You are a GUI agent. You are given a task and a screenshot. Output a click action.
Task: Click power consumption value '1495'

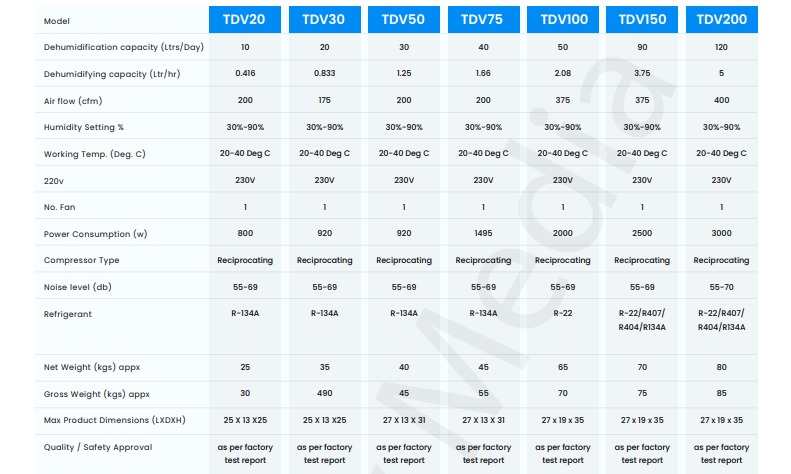pyautogui.click(x=483, y=233)
